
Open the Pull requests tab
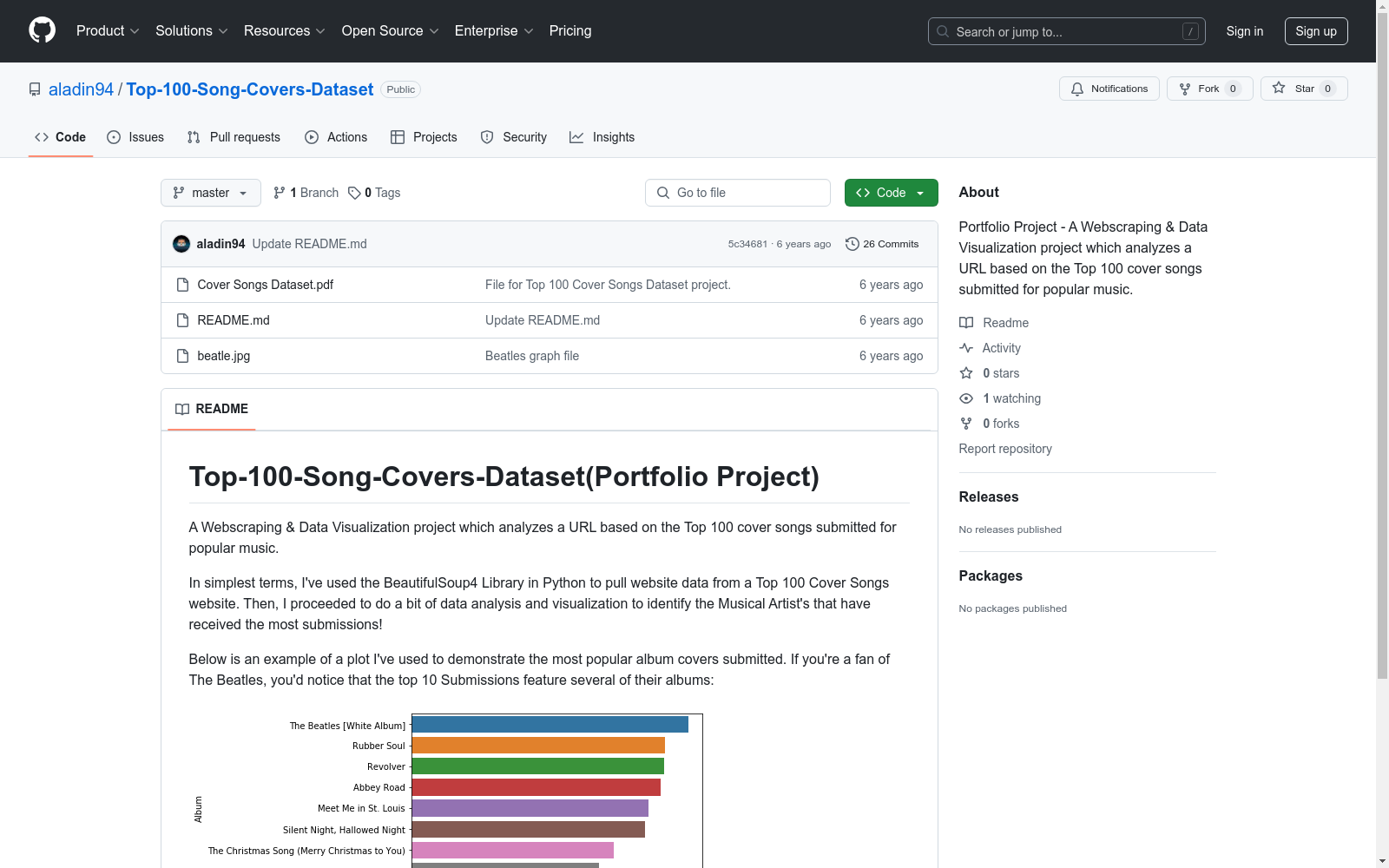(234, 137)
